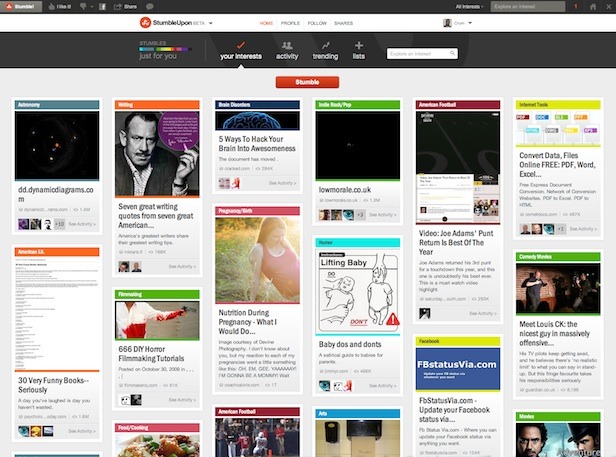
Task: Open the Lifting Baby cartoon image
Action: tap(358, 292)
